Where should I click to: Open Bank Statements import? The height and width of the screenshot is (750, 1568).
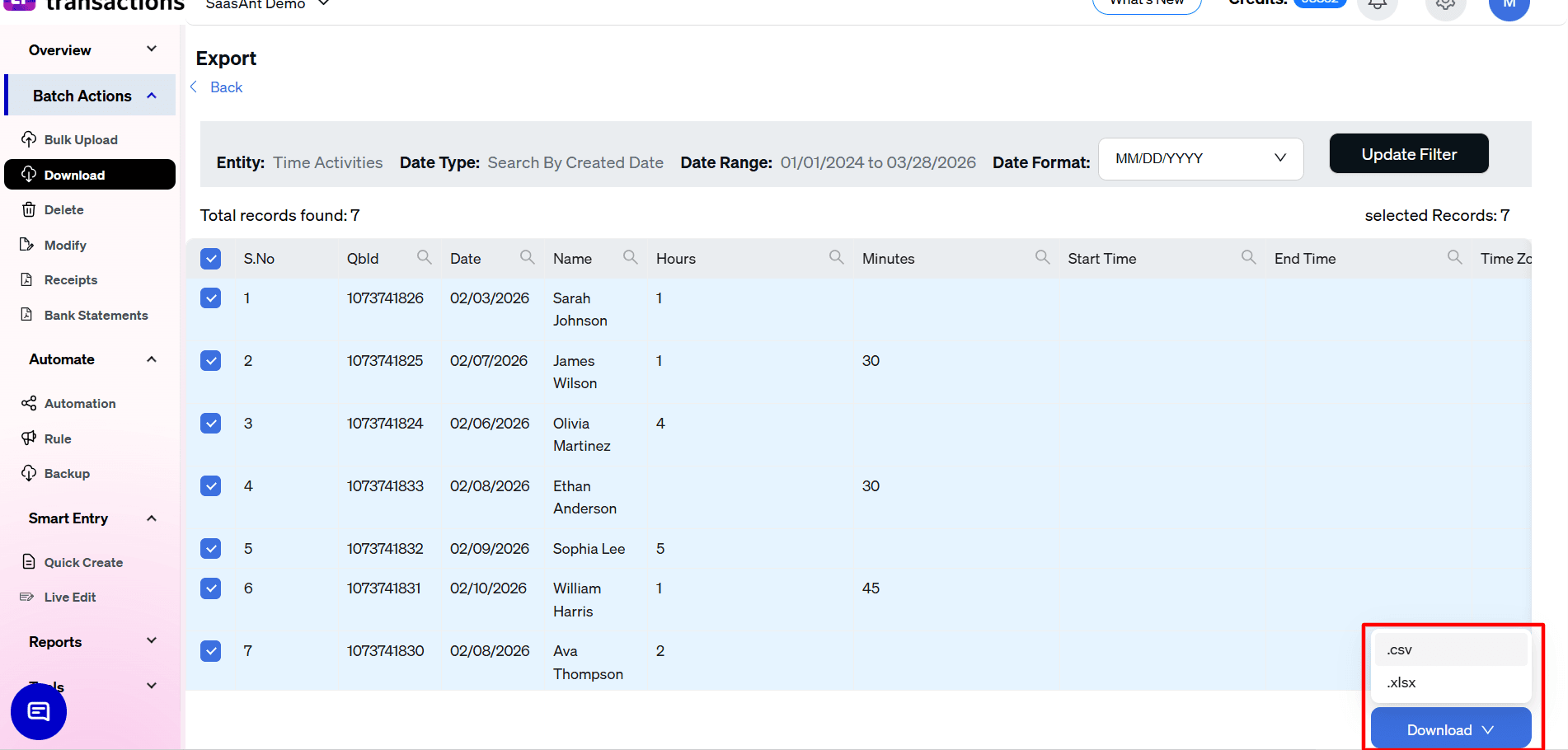click(x=96, y=315)
